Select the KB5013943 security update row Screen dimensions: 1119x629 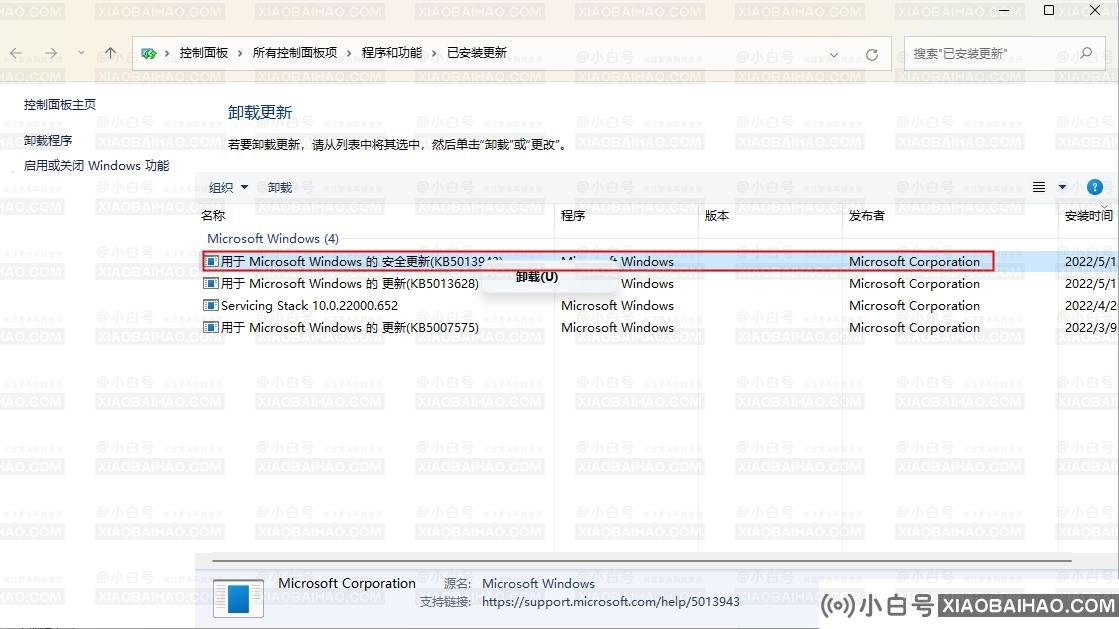point(598,261)
